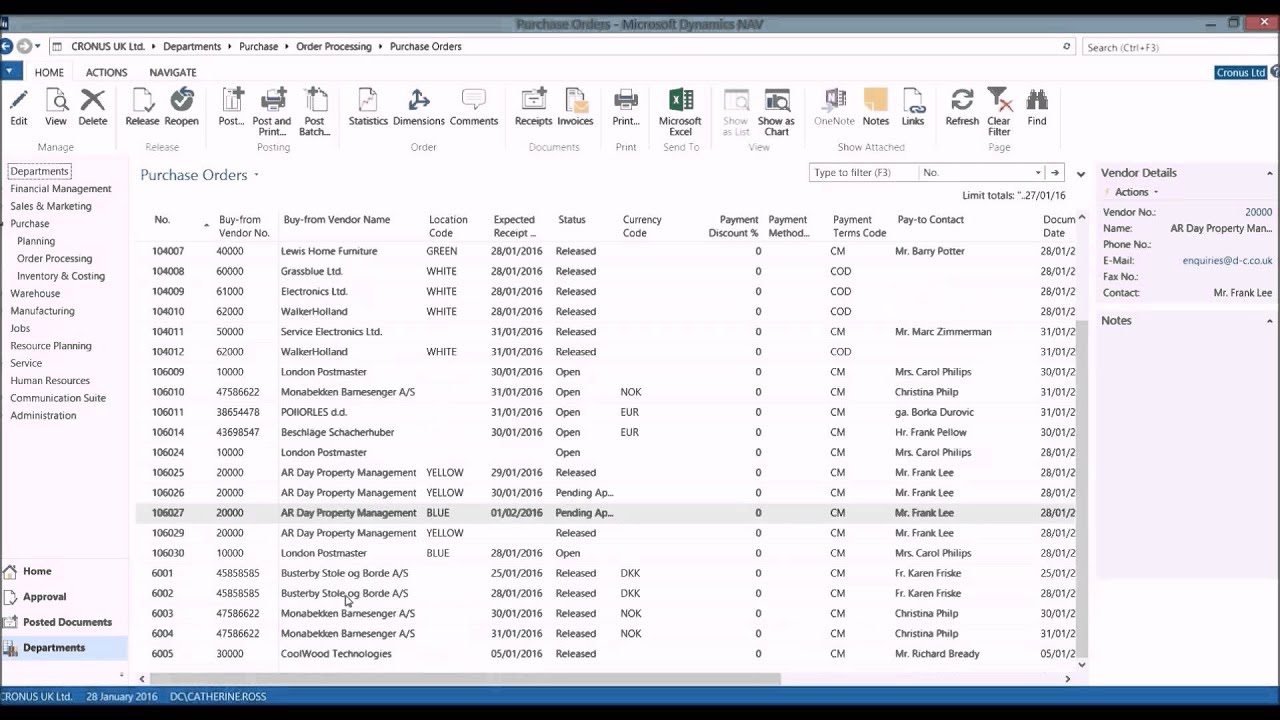This screenshot has height=720, width=1280.
Task: Collapse the Notes factbox
Action: coord(1270,321)
